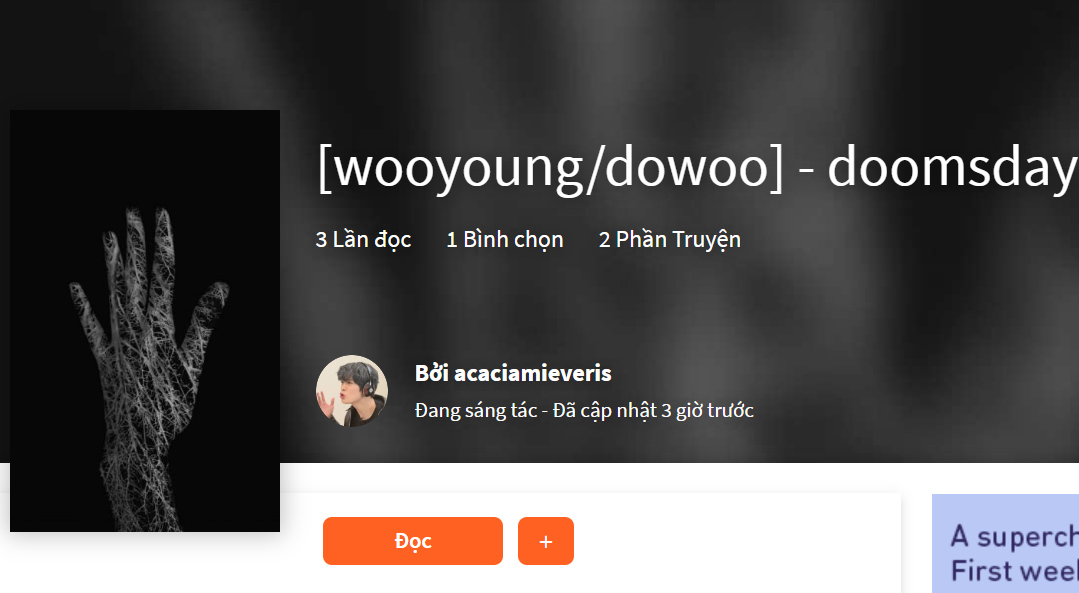
Task: Click the gray gutter between panel and ad
Action: (917, 543)
